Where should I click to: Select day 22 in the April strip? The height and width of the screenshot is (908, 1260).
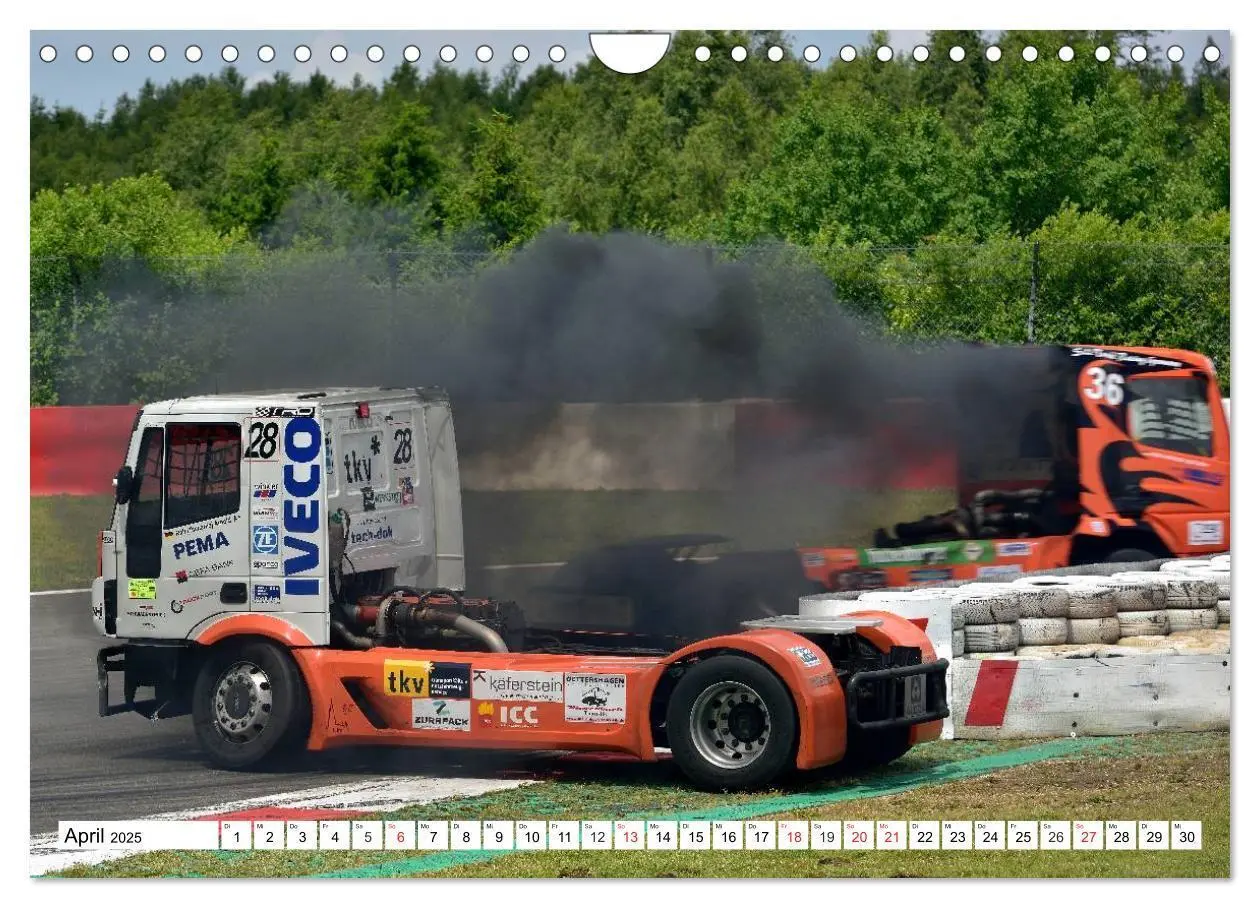[924, 836]
